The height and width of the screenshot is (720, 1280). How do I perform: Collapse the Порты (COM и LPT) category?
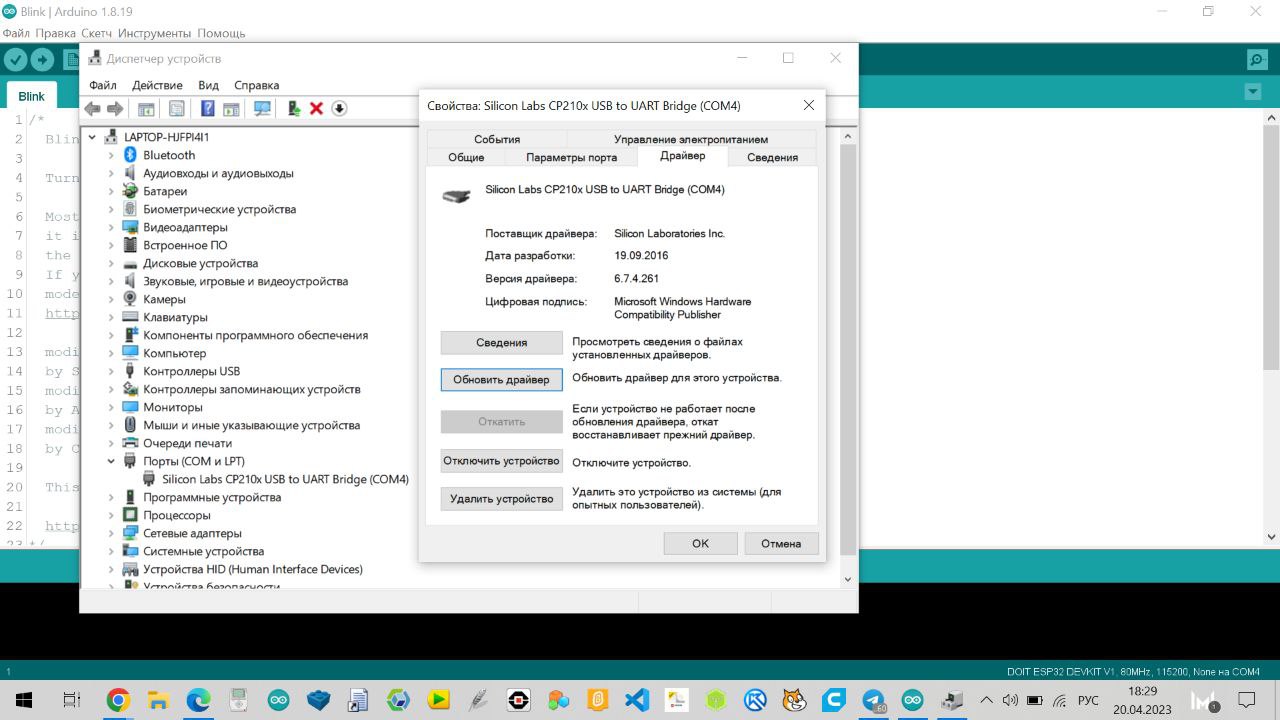tap(111, 461)
